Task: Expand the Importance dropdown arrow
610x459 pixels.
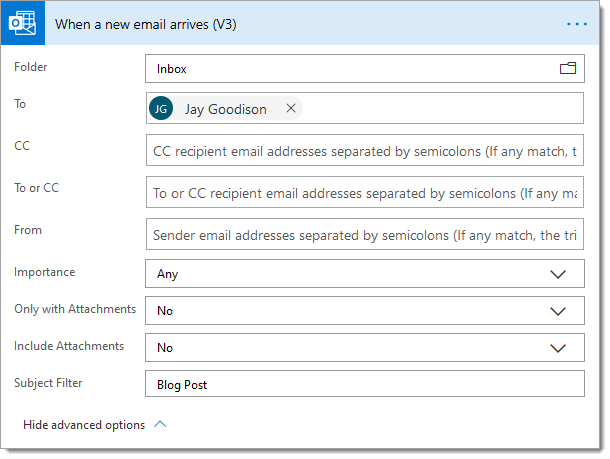Action: click(x=558, y=274)
